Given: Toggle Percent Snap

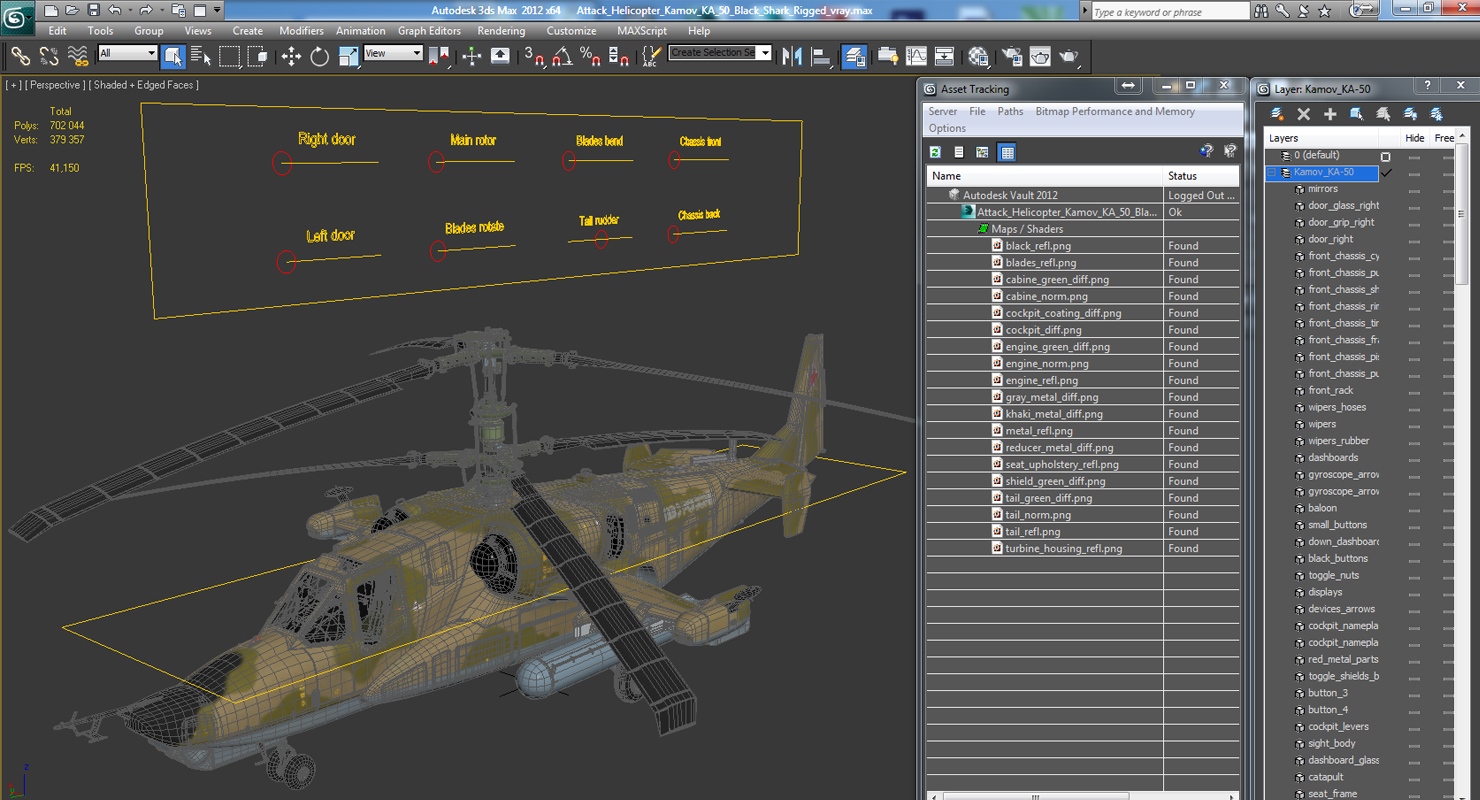Looking at the screenshot, I should click(591, 57).
